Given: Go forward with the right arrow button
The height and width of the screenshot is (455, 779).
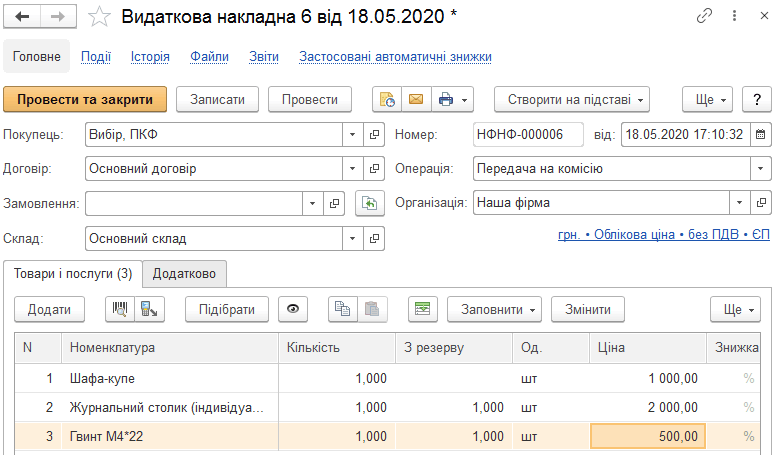Looking at the screenshot, I should coord(58,16).
